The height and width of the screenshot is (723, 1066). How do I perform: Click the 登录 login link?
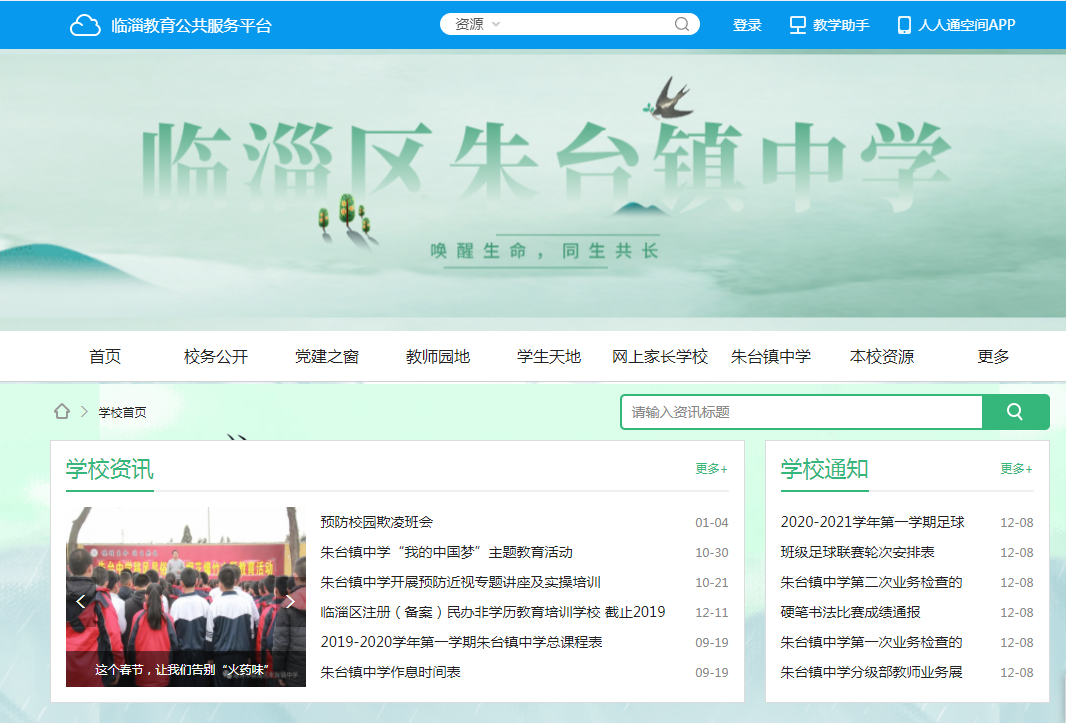pos(747,25)
